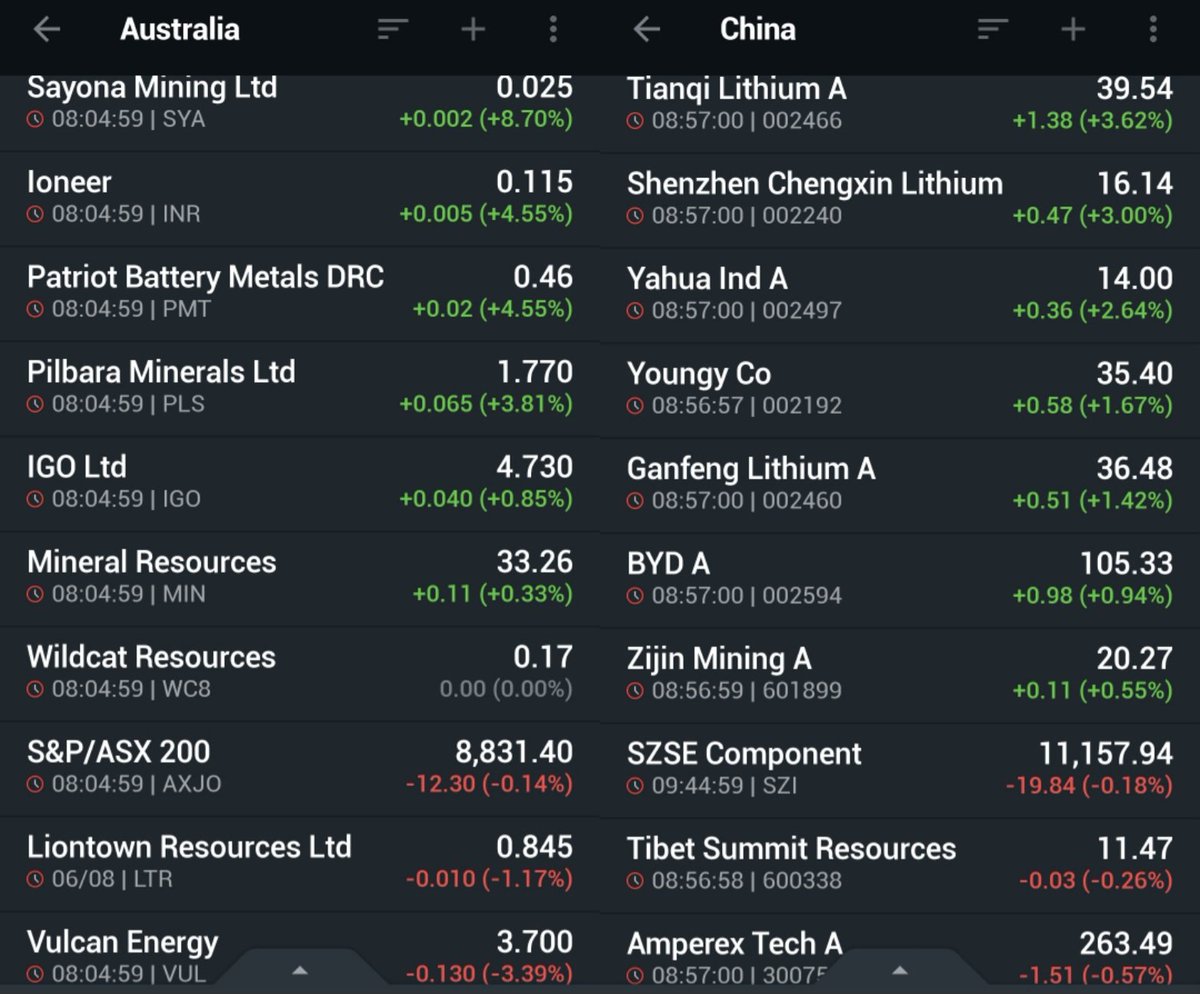Expand bottom drawer in China panel
This screenshot has width=1200, height=994.
899,970
